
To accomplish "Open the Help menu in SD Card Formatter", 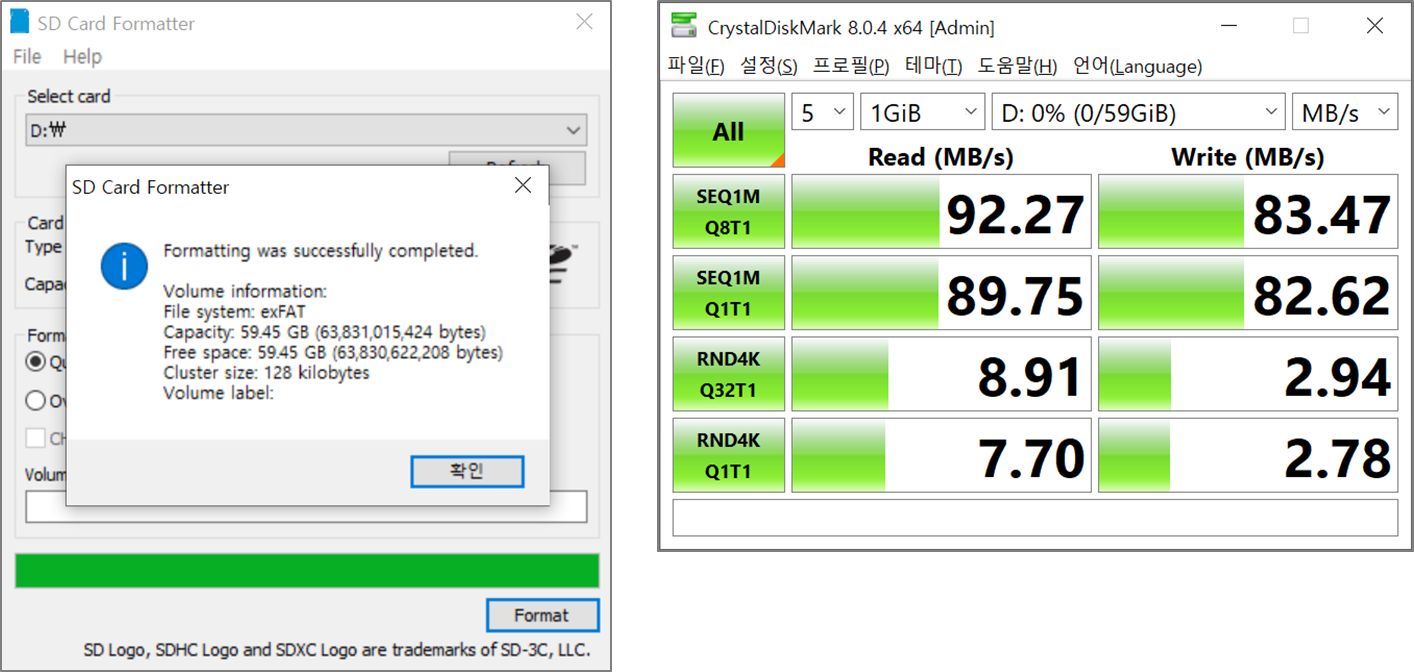I will [82, 57].
